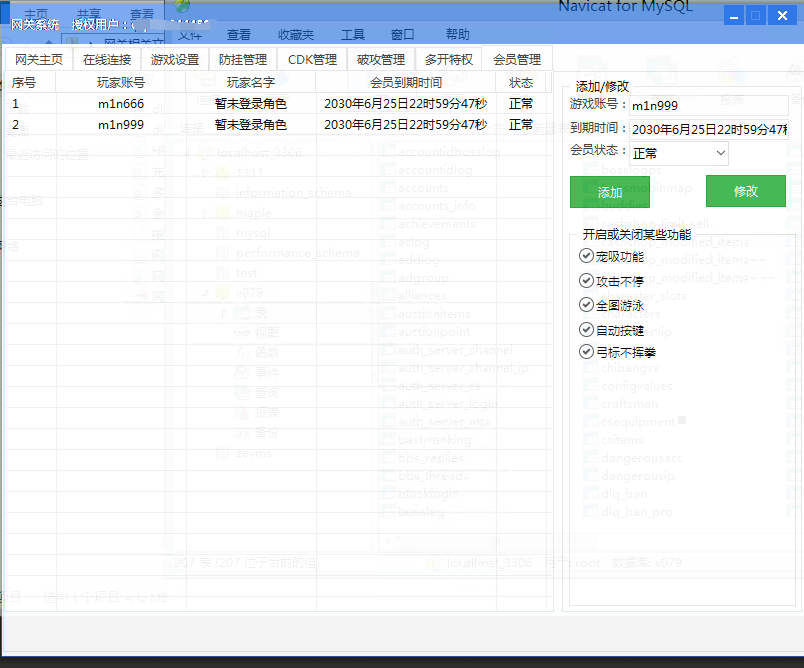Open Navicat 窗口 menu
The width and height of the screenshot is (804, 668).
pyautogui.click(x=403, y=34)
